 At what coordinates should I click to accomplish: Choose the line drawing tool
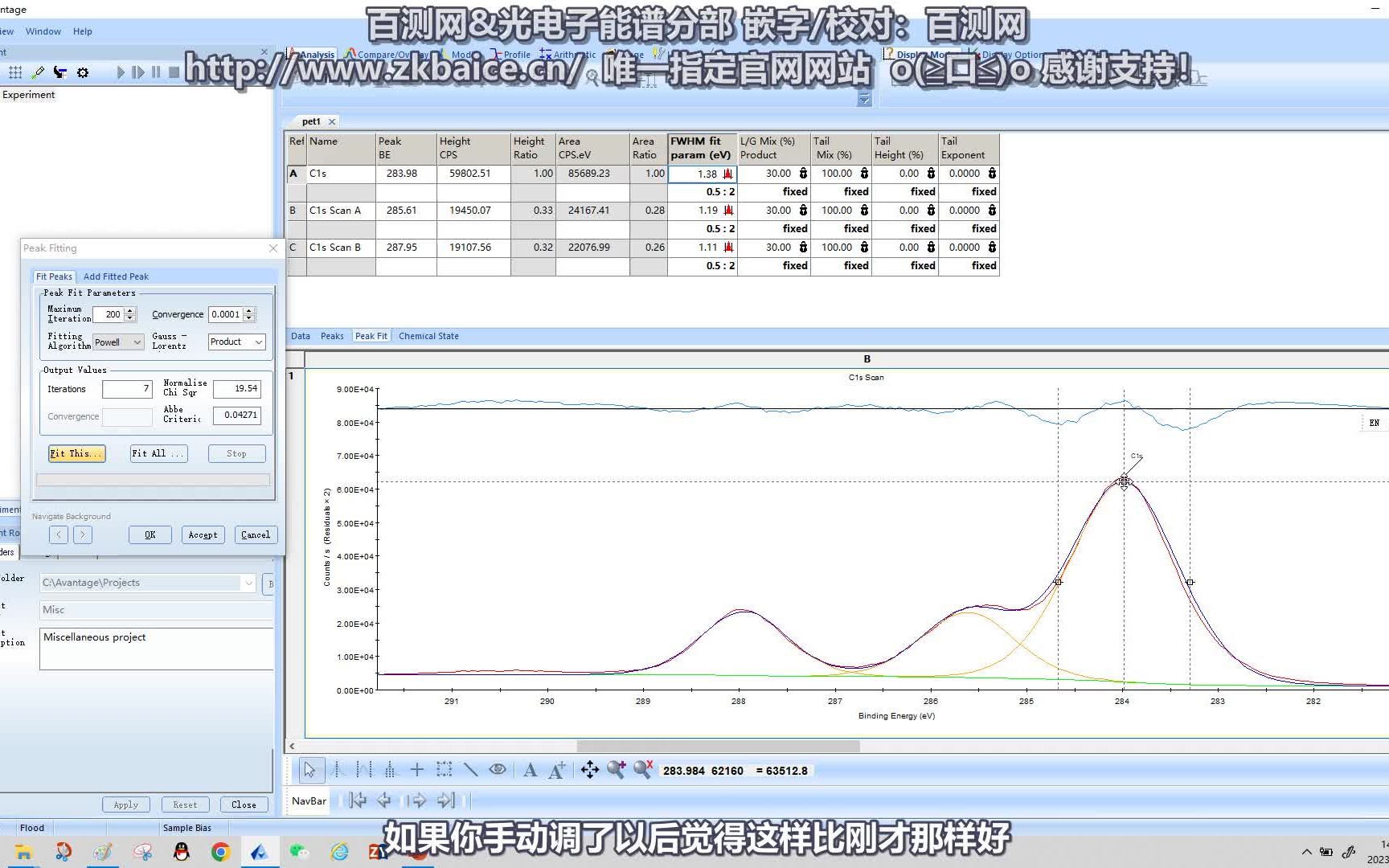point(470,769)
